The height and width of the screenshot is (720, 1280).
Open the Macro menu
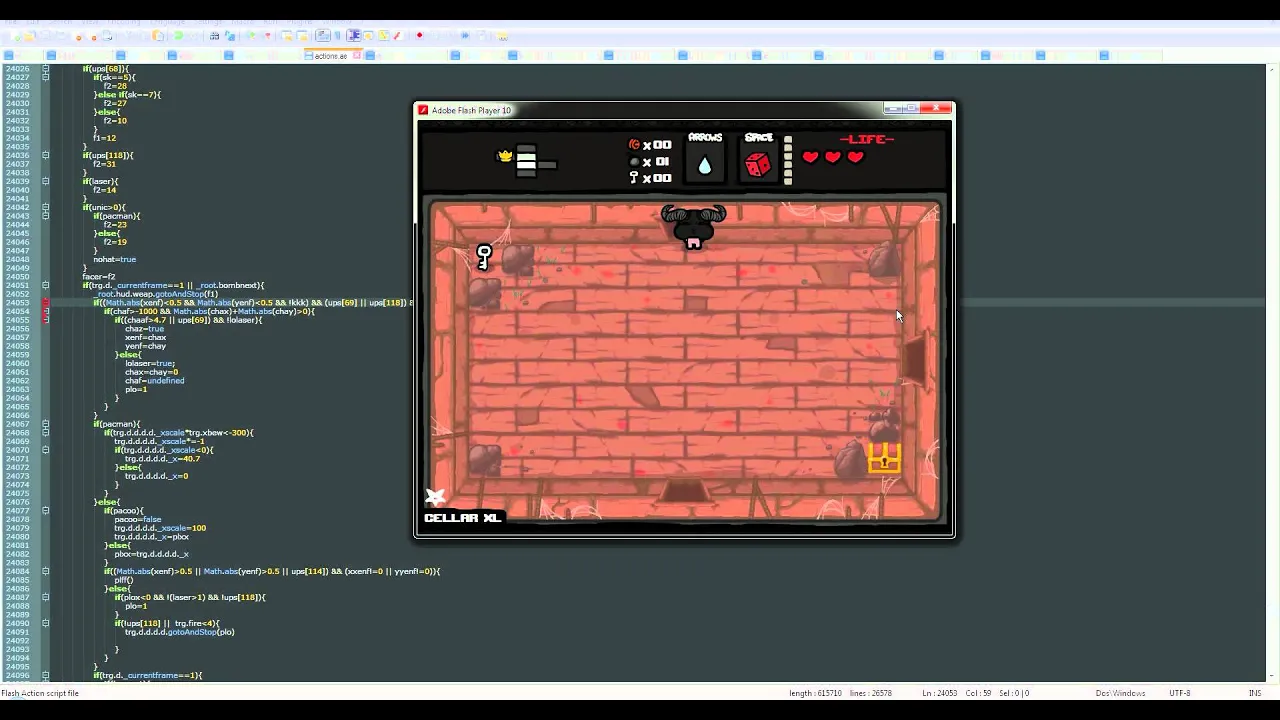click(243, 21)
